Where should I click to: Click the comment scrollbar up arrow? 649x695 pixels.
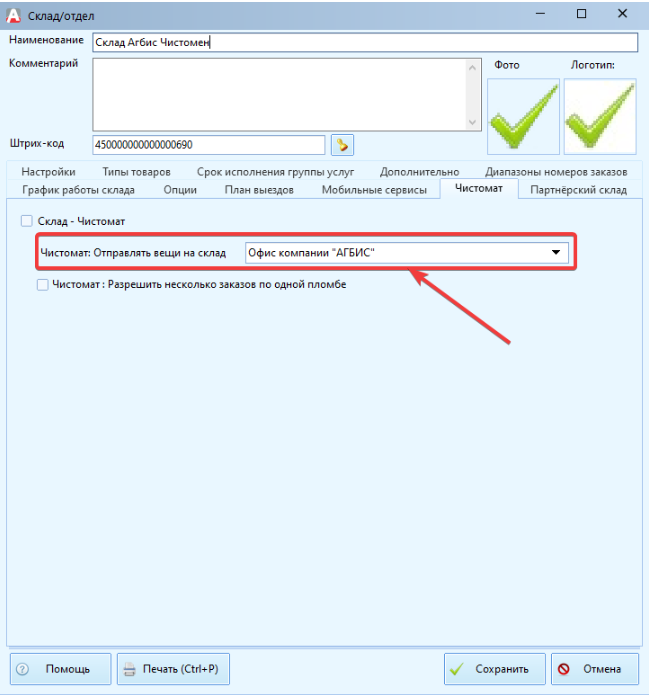[x=472, y=68]
